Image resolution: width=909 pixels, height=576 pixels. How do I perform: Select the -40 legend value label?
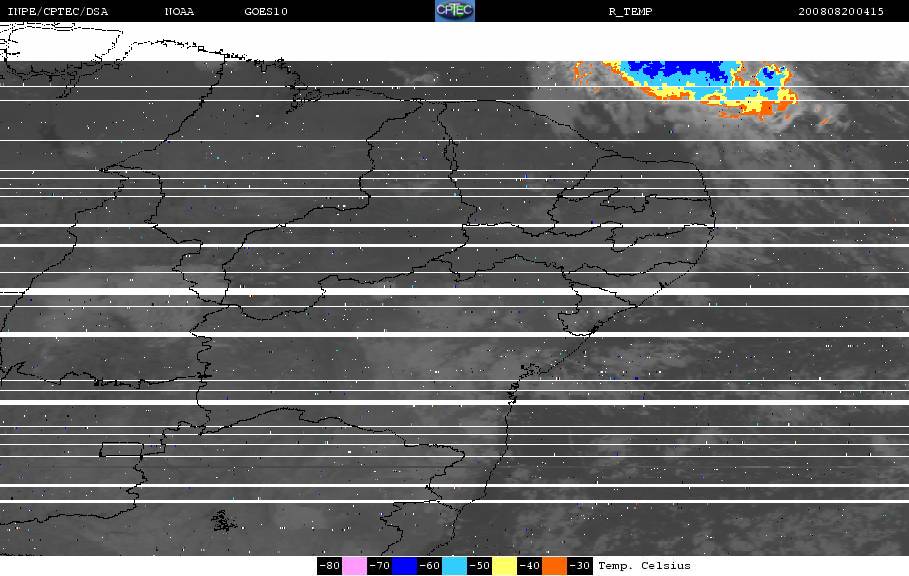(x=529, y=566)
